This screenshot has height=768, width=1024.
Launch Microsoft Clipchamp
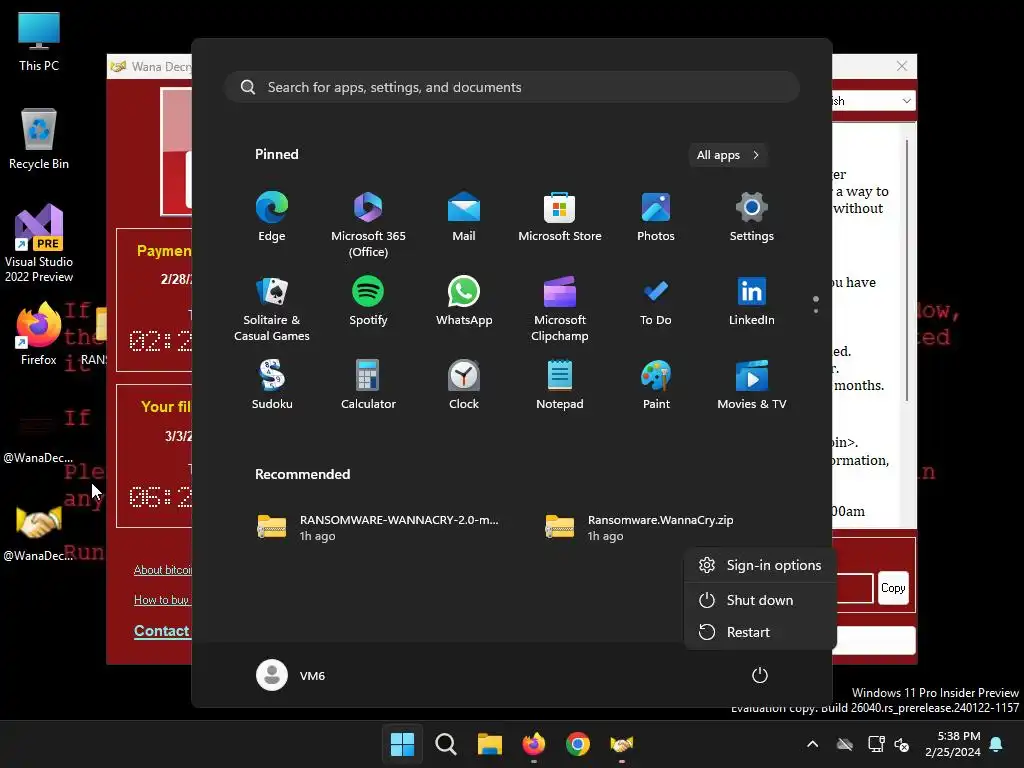[x=560, y=309]
